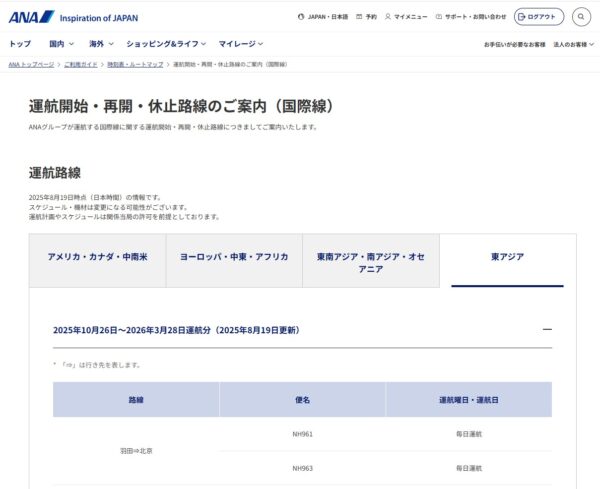Switch to the ヨーロッパ・中東・アフリカ tab
This screenshot has height=489, width=600.
tap(234, 257)
